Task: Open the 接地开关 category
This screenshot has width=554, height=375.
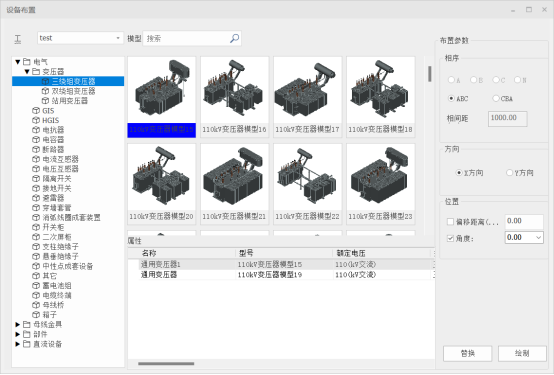Action: [52, 188]
